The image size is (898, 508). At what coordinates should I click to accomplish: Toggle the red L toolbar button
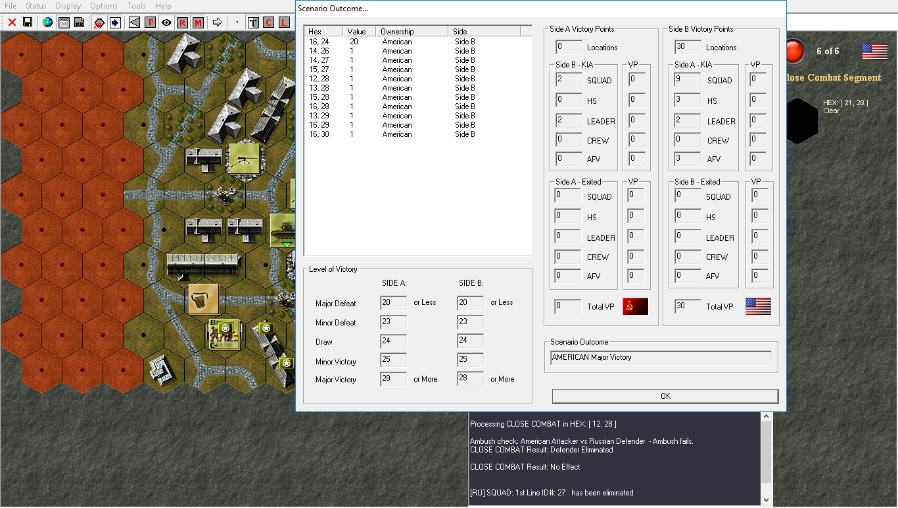pyautogui.click(x=284, y=22)
